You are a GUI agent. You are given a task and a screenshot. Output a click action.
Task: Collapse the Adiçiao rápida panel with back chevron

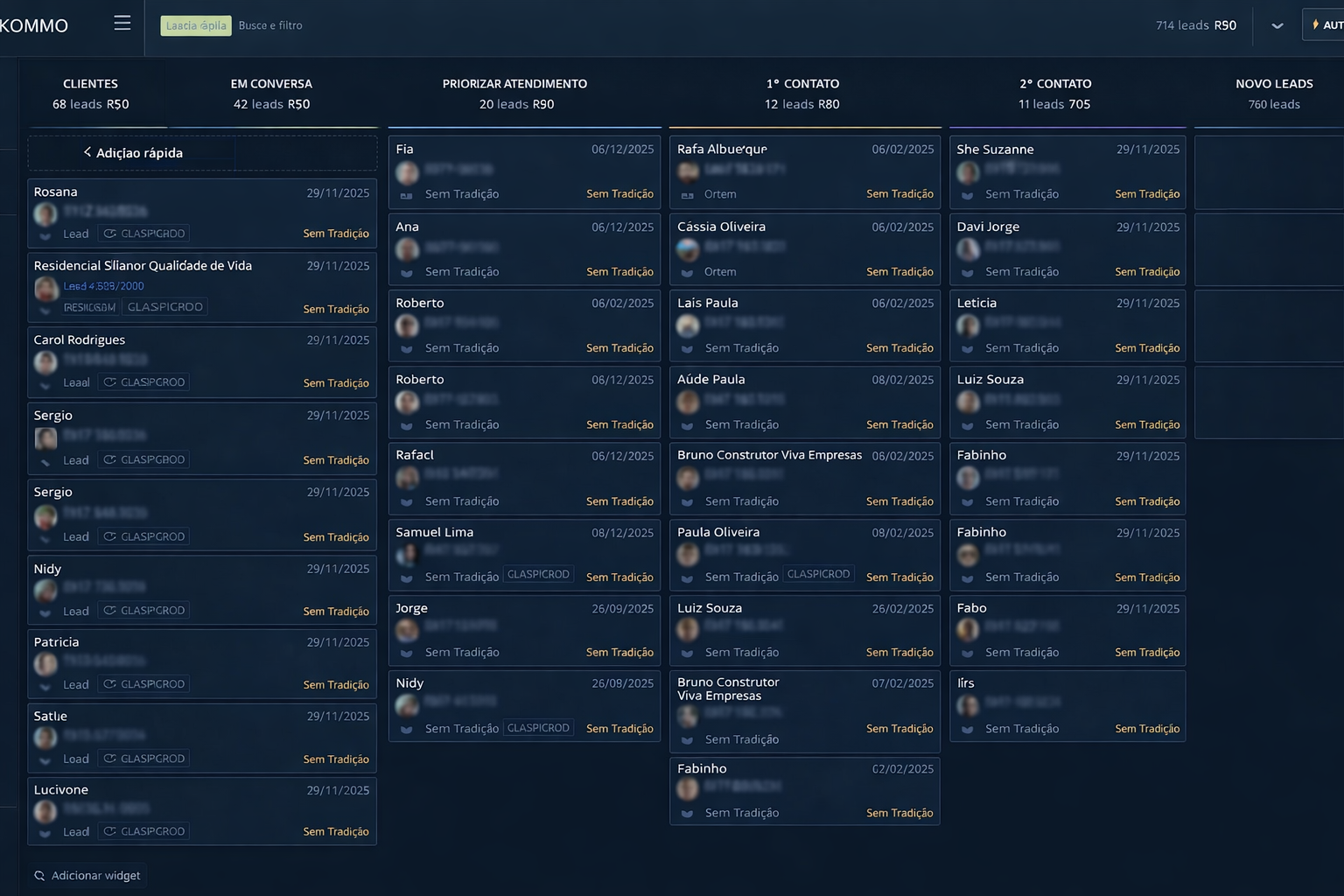[x=86, y=152]
